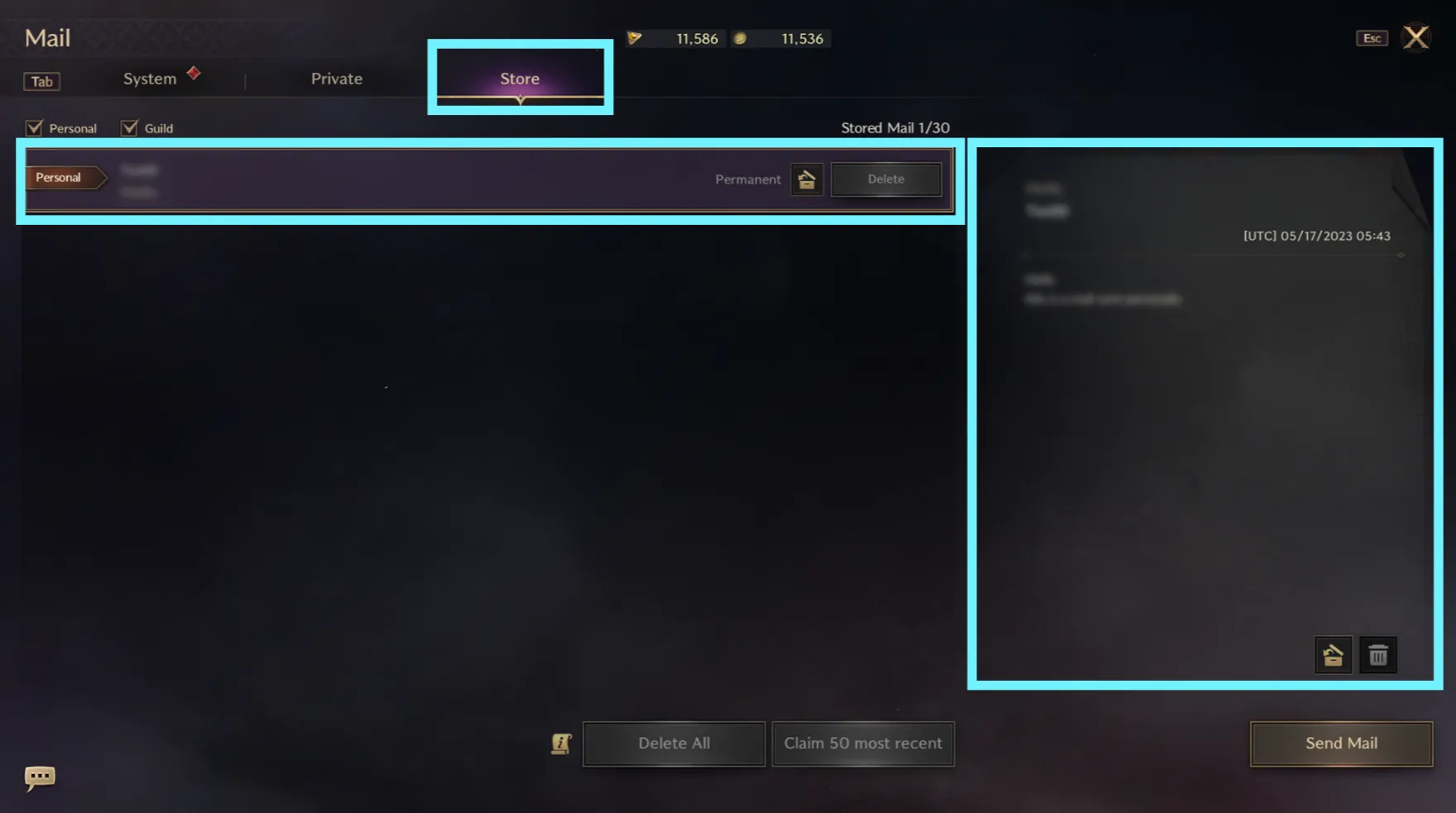Select the Personal stored mail row
This screenshot has width=1456, height=813.
[490, 180]
